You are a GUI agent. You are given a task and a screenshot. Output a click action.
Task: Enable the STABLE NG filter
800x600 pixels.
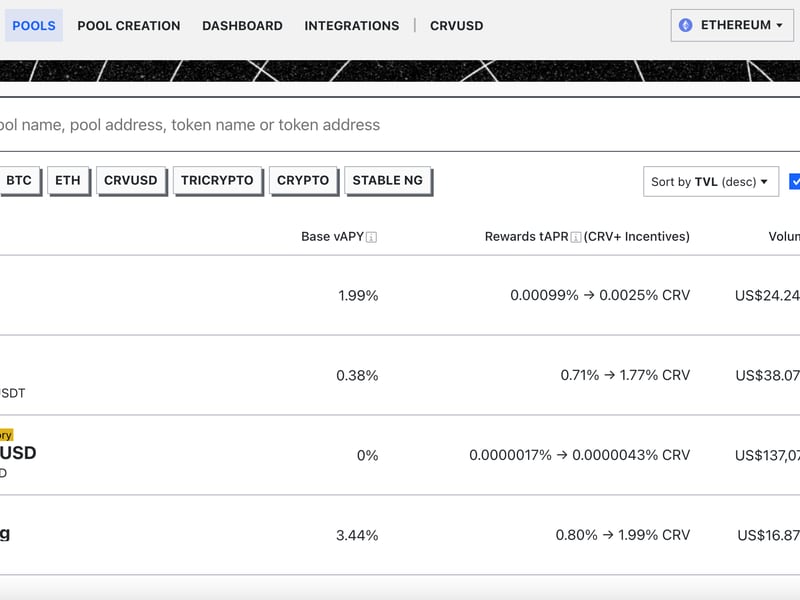[388, 180]
